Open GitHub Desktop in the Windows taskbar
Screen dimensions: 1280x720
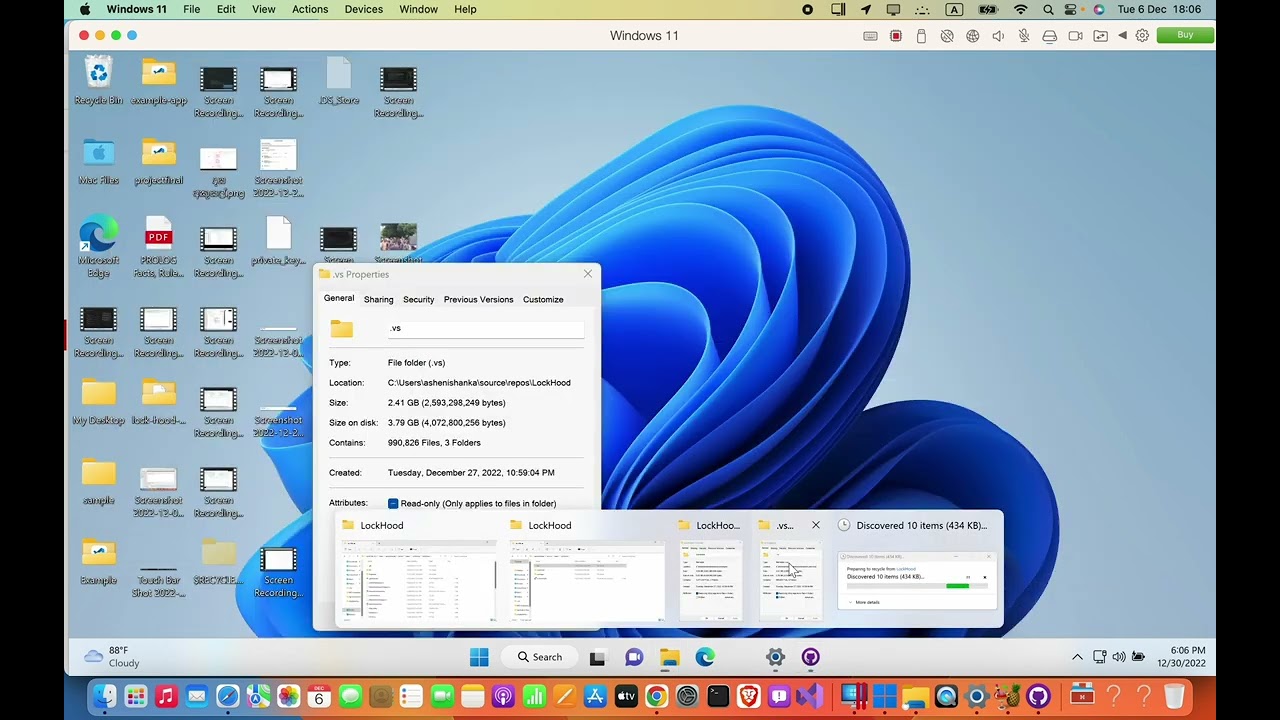(x=811, y=657)
